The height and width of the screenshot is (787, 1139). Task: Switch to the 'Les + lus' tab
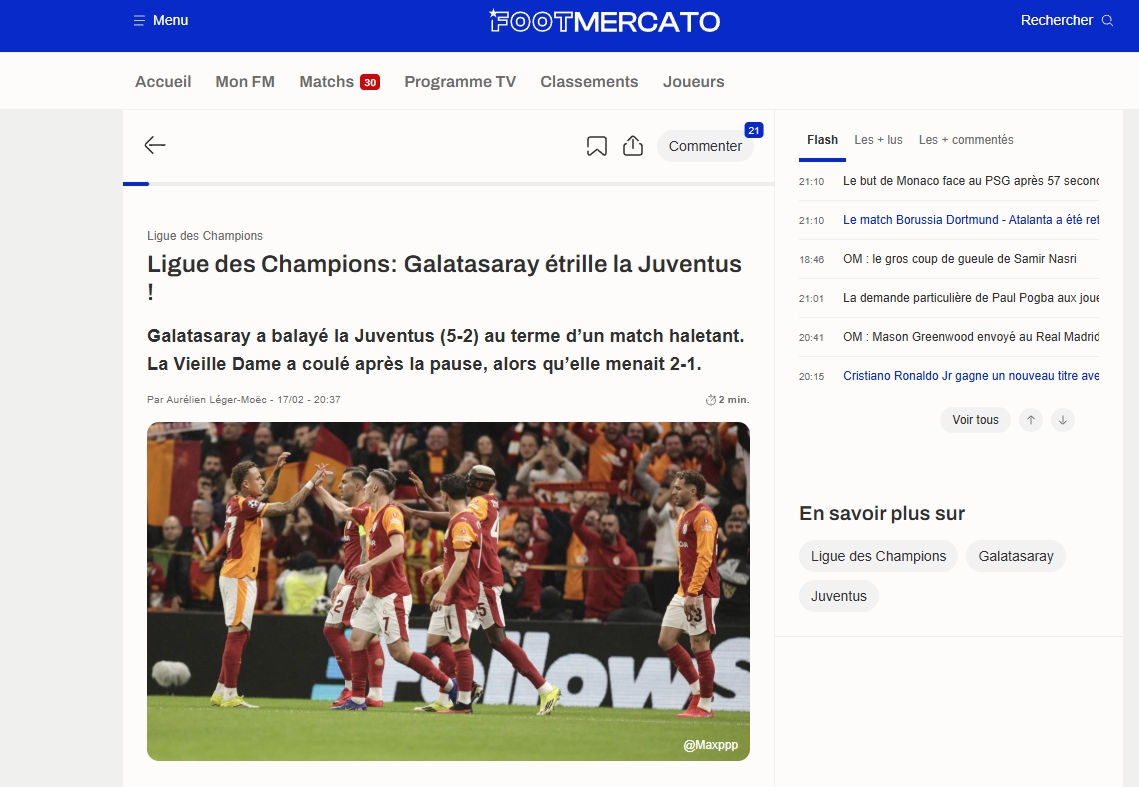(878, 139)
